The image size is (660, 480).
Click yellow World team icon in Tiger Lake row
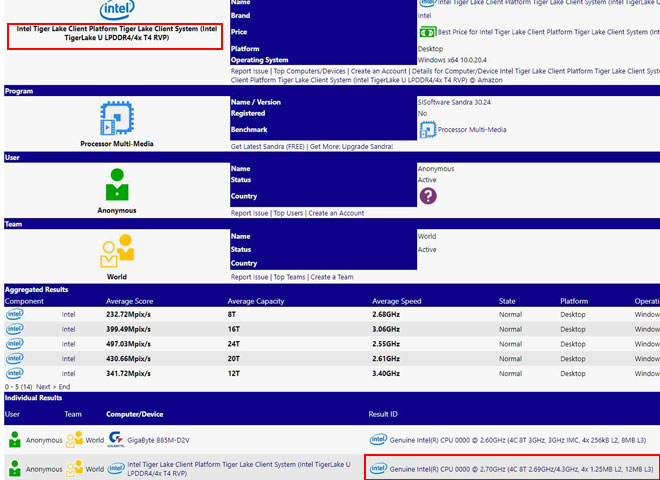pyautogui.click(x=75, y=468)
